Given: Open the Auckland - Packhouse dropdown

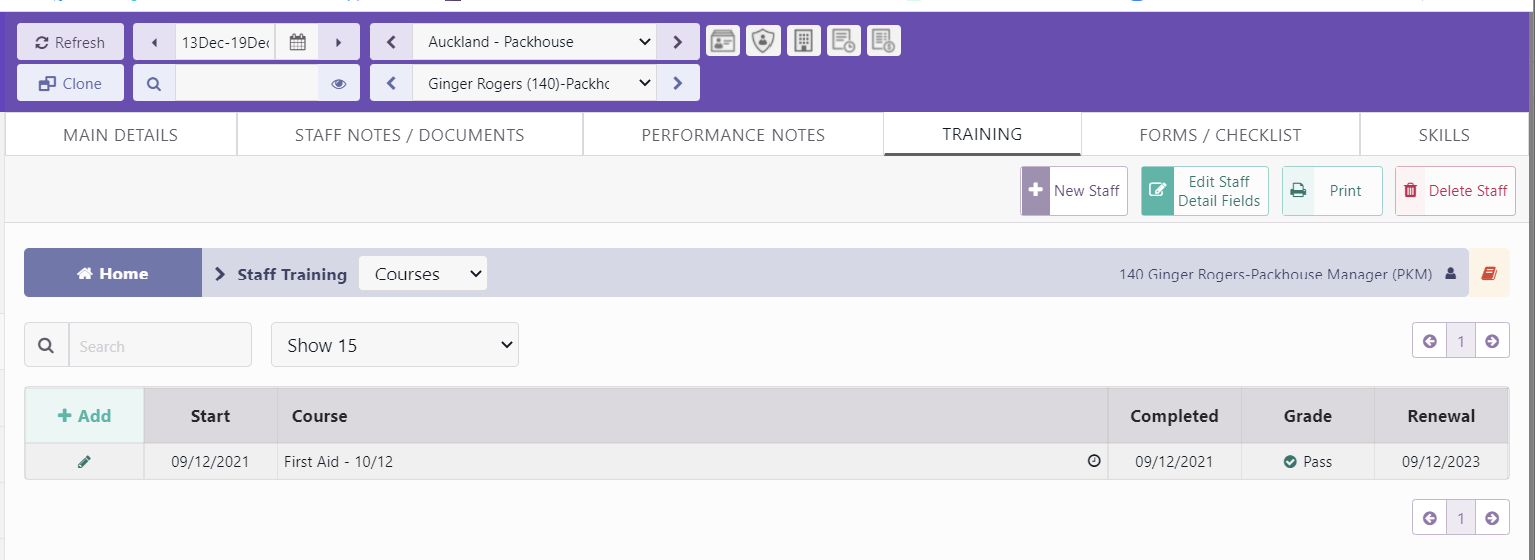Looking at the screenshot, I should pyautogui.click(x=535, y=42).
